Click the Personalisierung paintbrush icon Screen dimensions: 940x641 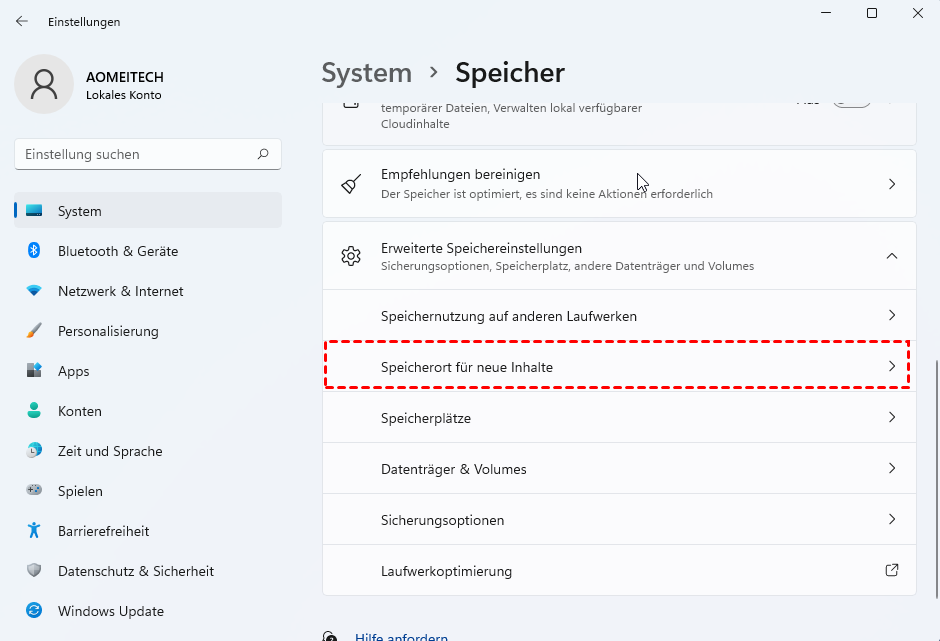[x=34, y=331]
